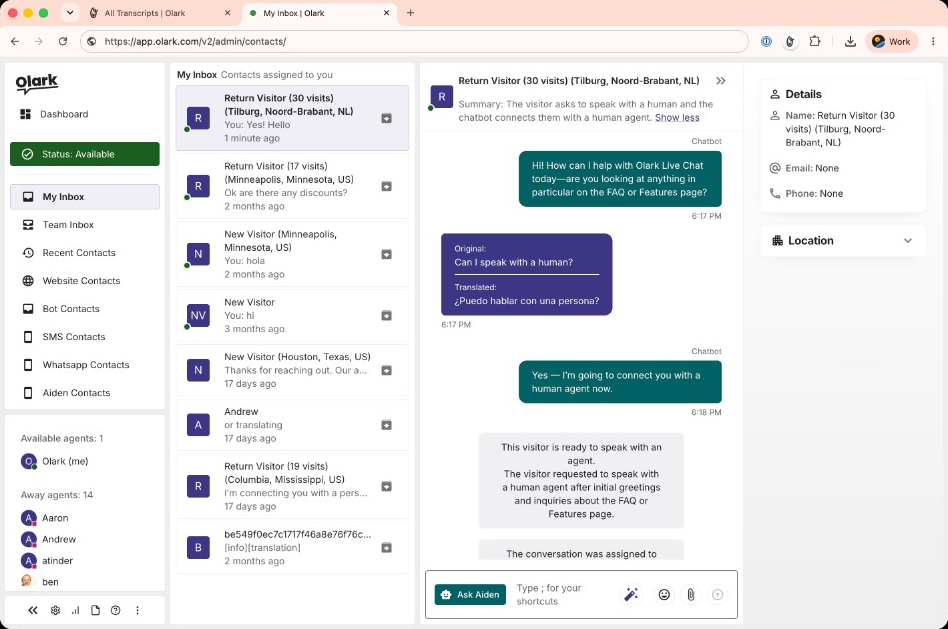Archive Return Visitor Columbia conversation
The height and width of the screenshot is (629, 948).
point(386,486)
